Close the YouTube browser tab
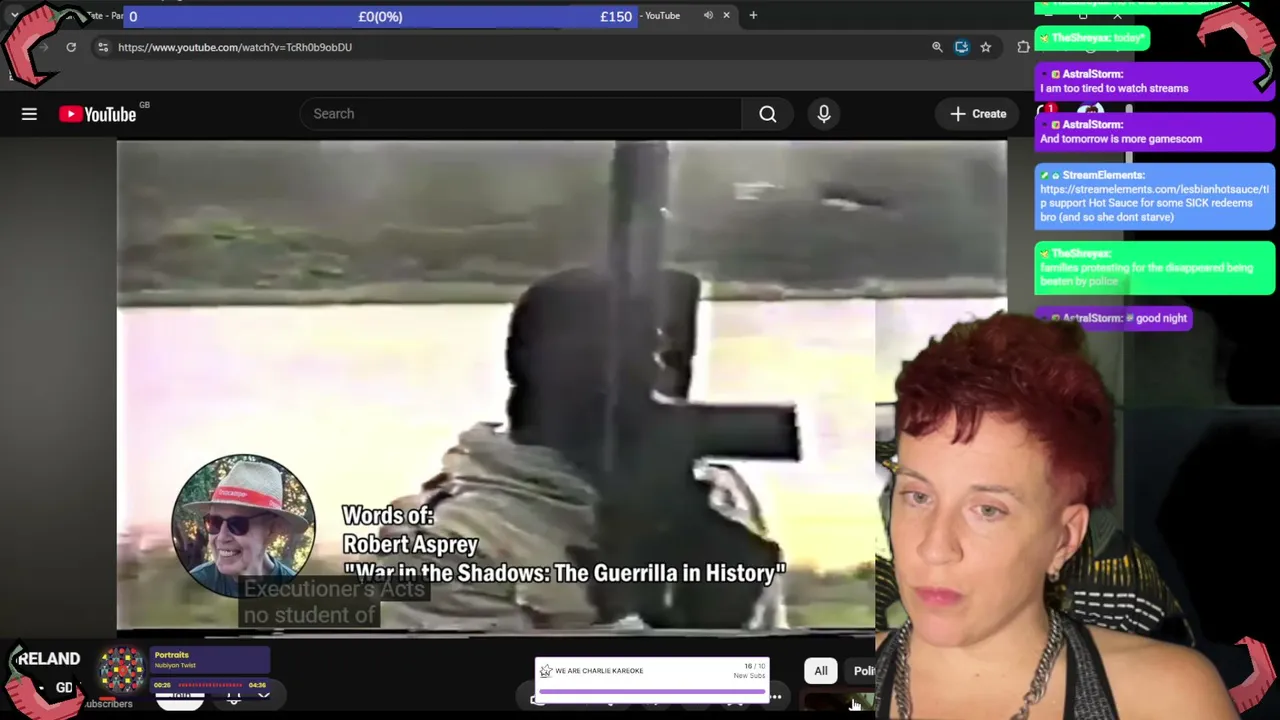Viewport: 1280px width, 720px height. tap(726, 15)
